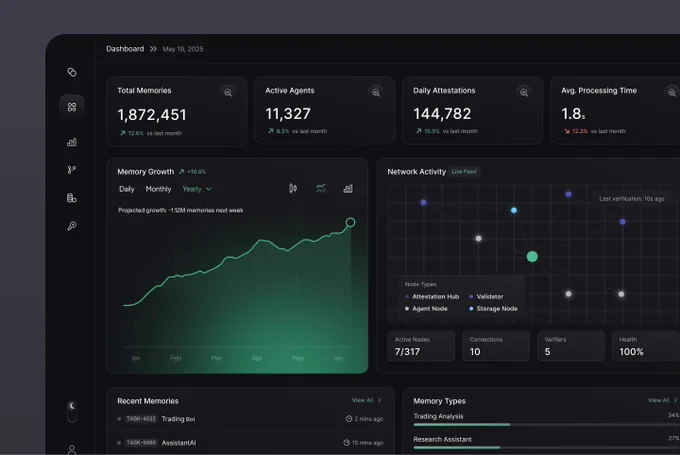
Task: Open the bar chart analytics sidebar icon
Action: pyautogui.click(x=72, y=142)
